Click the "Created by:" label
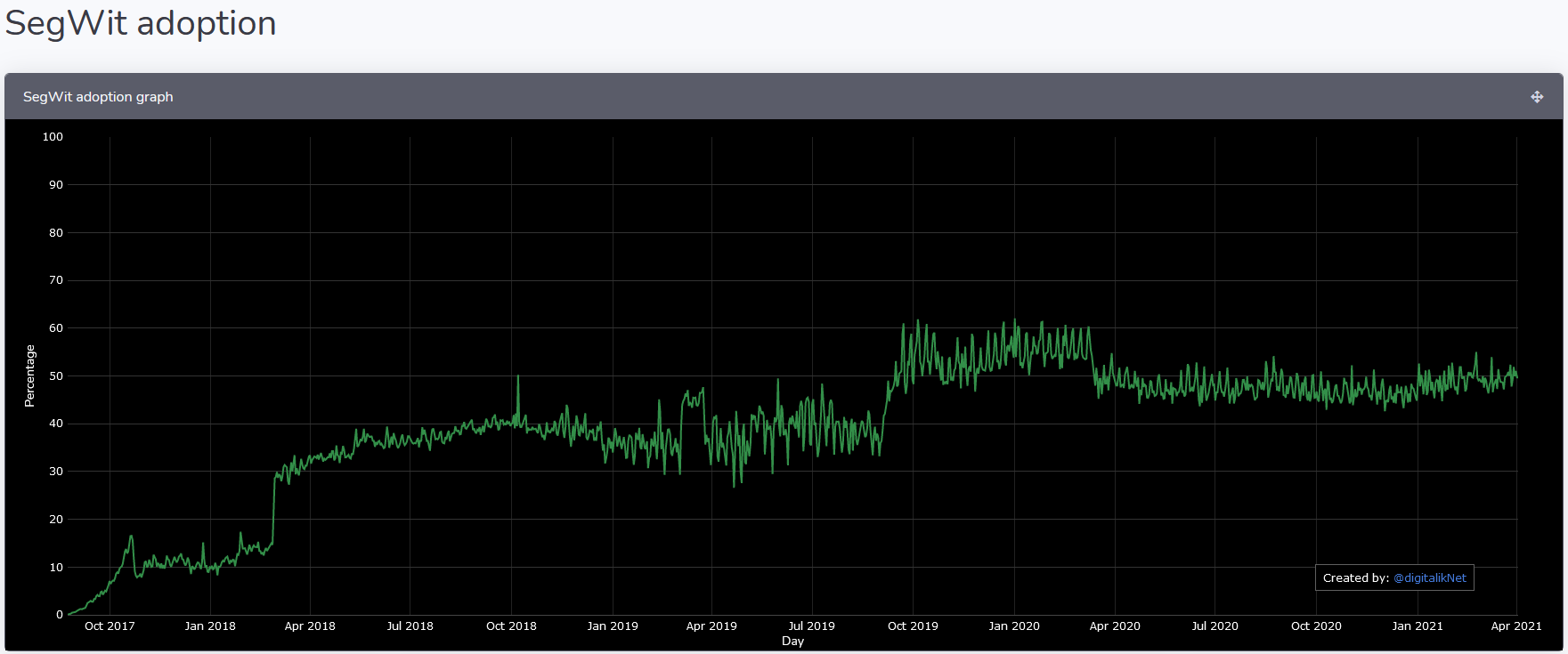This screenshot has width=1568, height=654. (x=1356, y=578)
